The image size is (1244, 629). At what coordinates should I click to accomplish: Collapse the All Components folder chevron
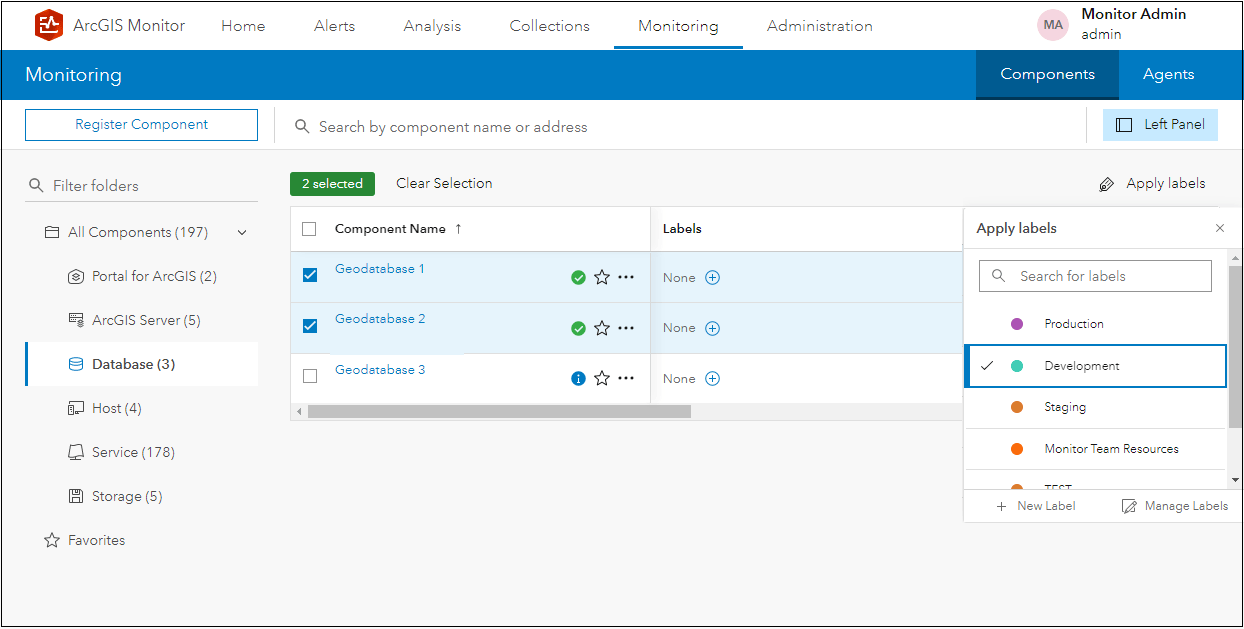click(x=242, y=233)
